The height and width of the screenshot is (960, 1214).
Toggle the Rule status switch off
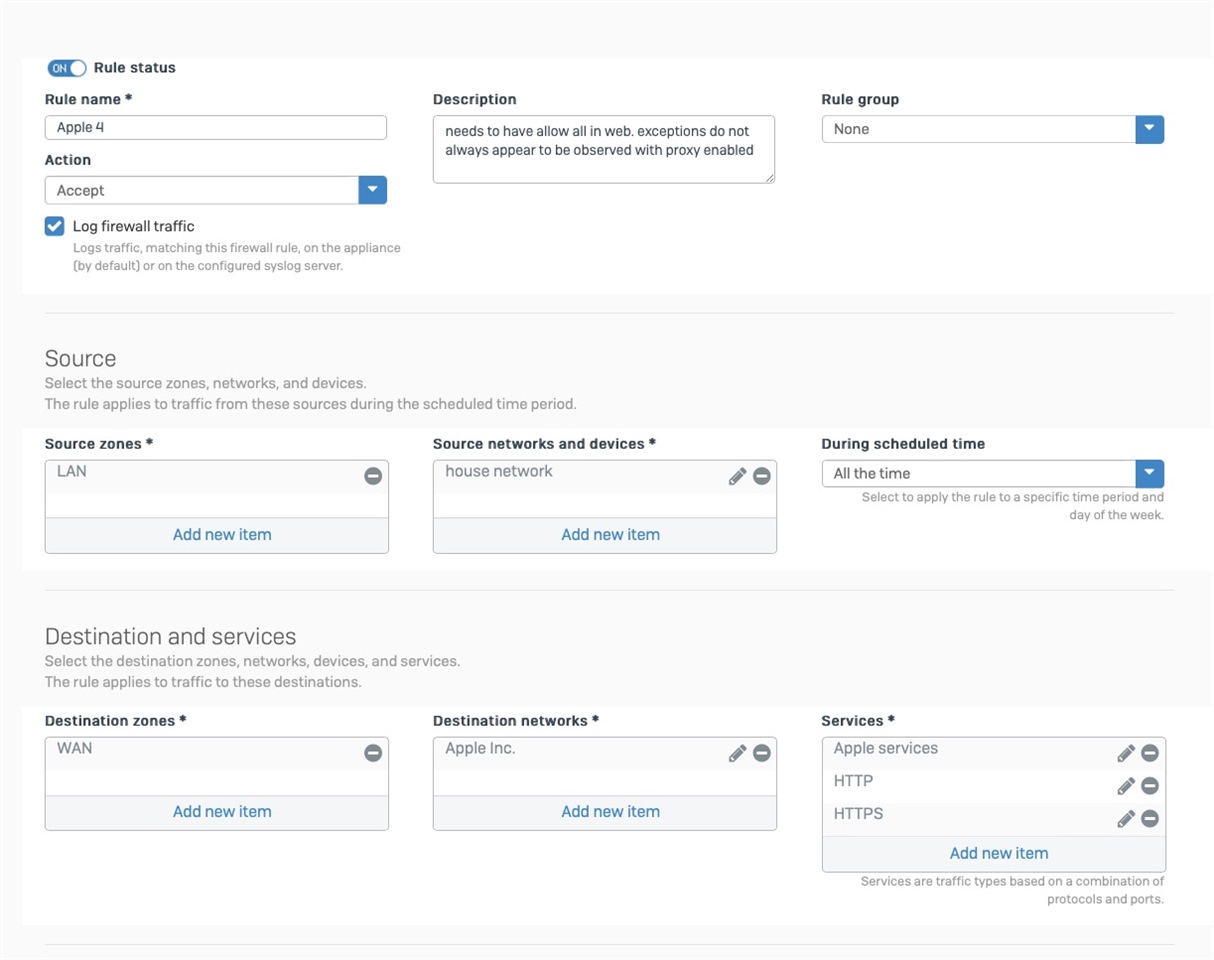67,68
